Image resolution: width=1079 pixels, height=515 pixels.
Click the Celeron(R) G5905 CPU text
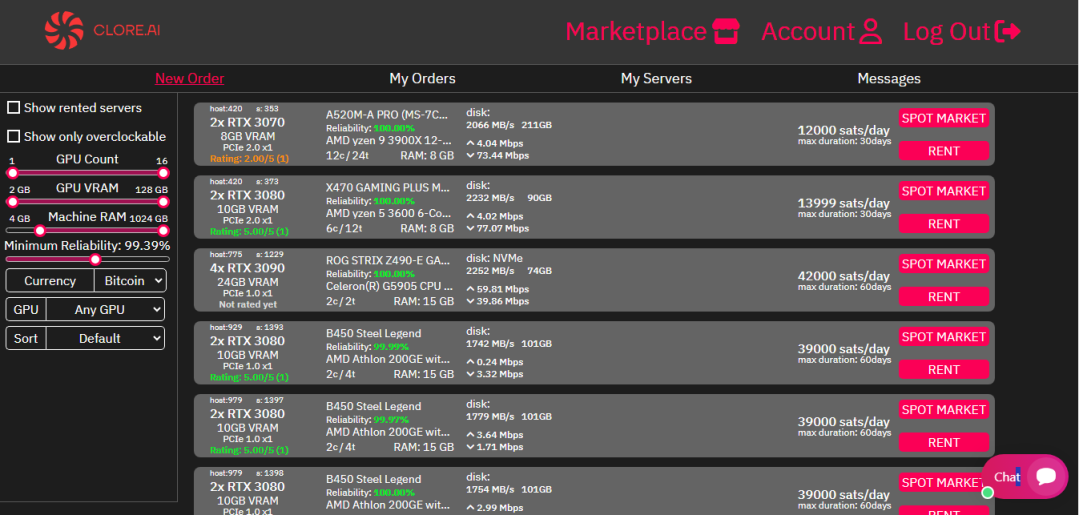coord(390,286)
